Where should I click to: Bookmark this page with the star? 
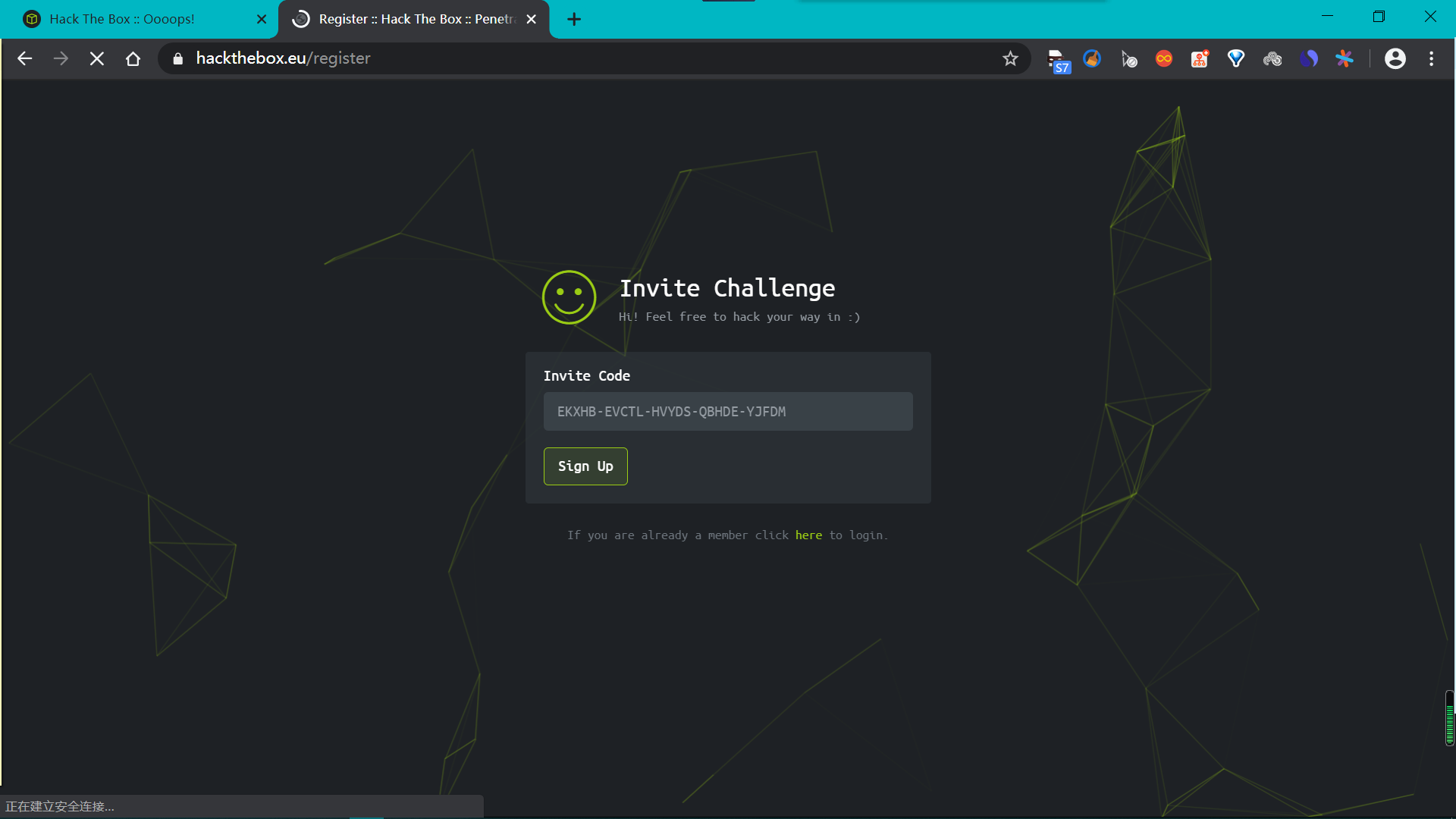(1010, 58)
